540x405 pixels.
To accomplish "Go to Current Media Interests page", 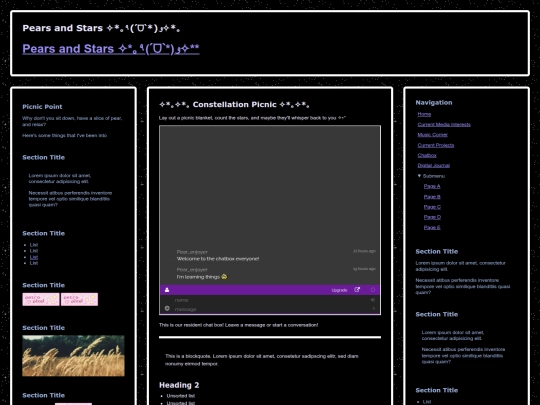I will click(444, 124).
